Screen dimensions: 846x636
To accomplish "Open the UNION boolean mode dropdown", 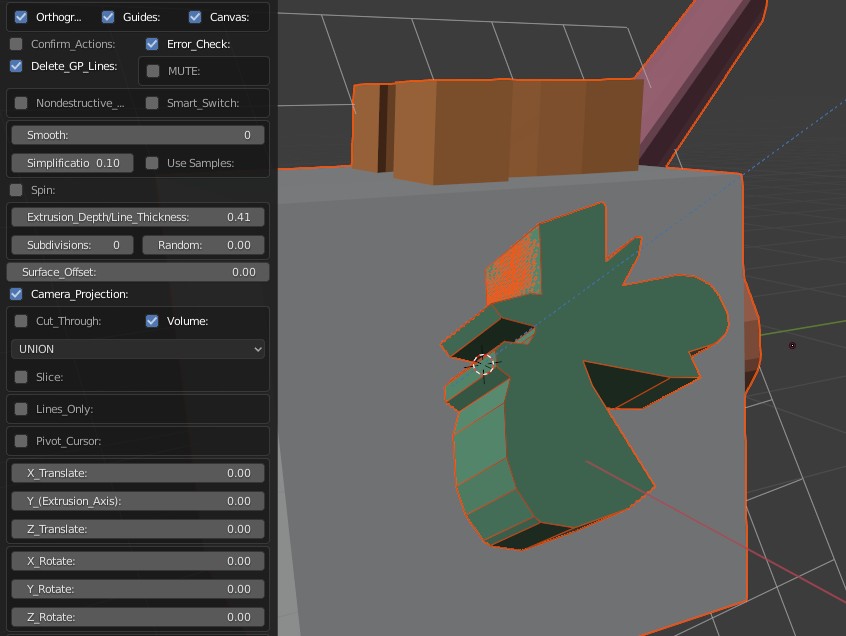I will point(139,349).
